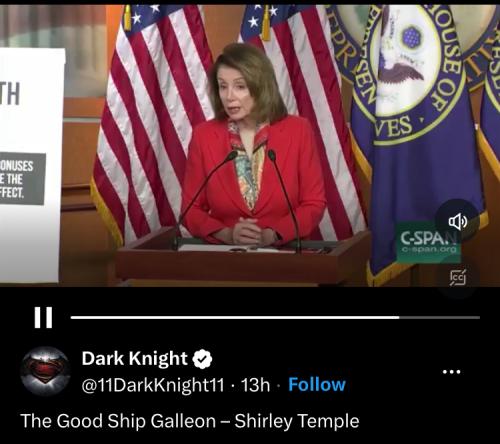This screenshot has width=500, height=444.
Task: Open the @11DarkKnight11 handle
Action: pos(153,385)
